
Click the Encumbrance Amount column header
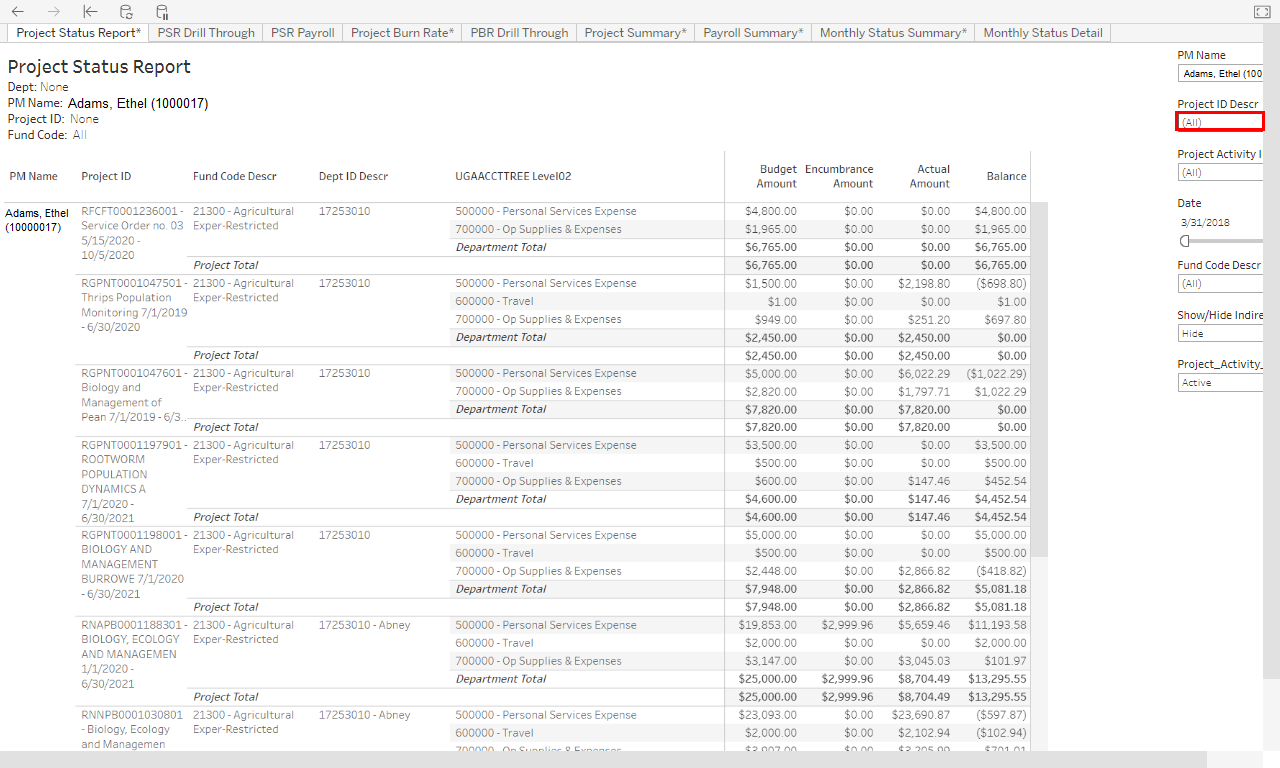(839, 176)
